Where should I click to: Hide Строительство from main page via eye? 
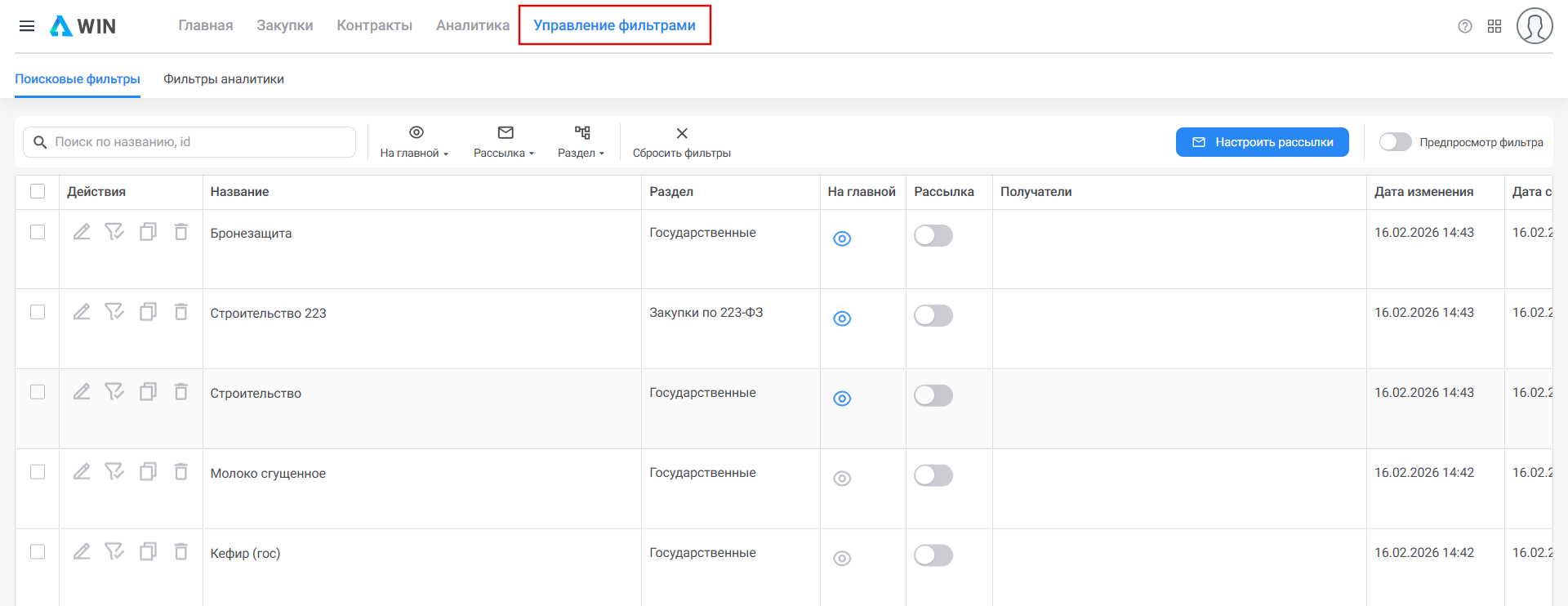pyautogui.click(x=842, y=399)
